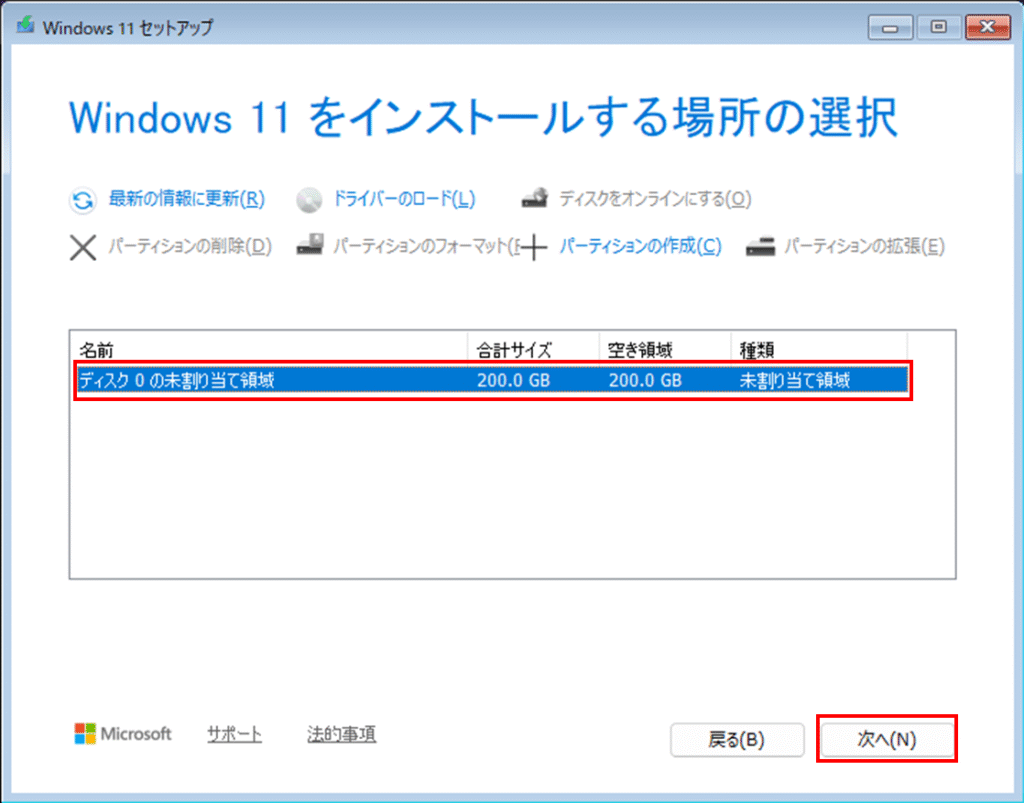1024x803 pixels.
Task: Open the サポート link
Action: pyautogui.click(x=234, y=734)
